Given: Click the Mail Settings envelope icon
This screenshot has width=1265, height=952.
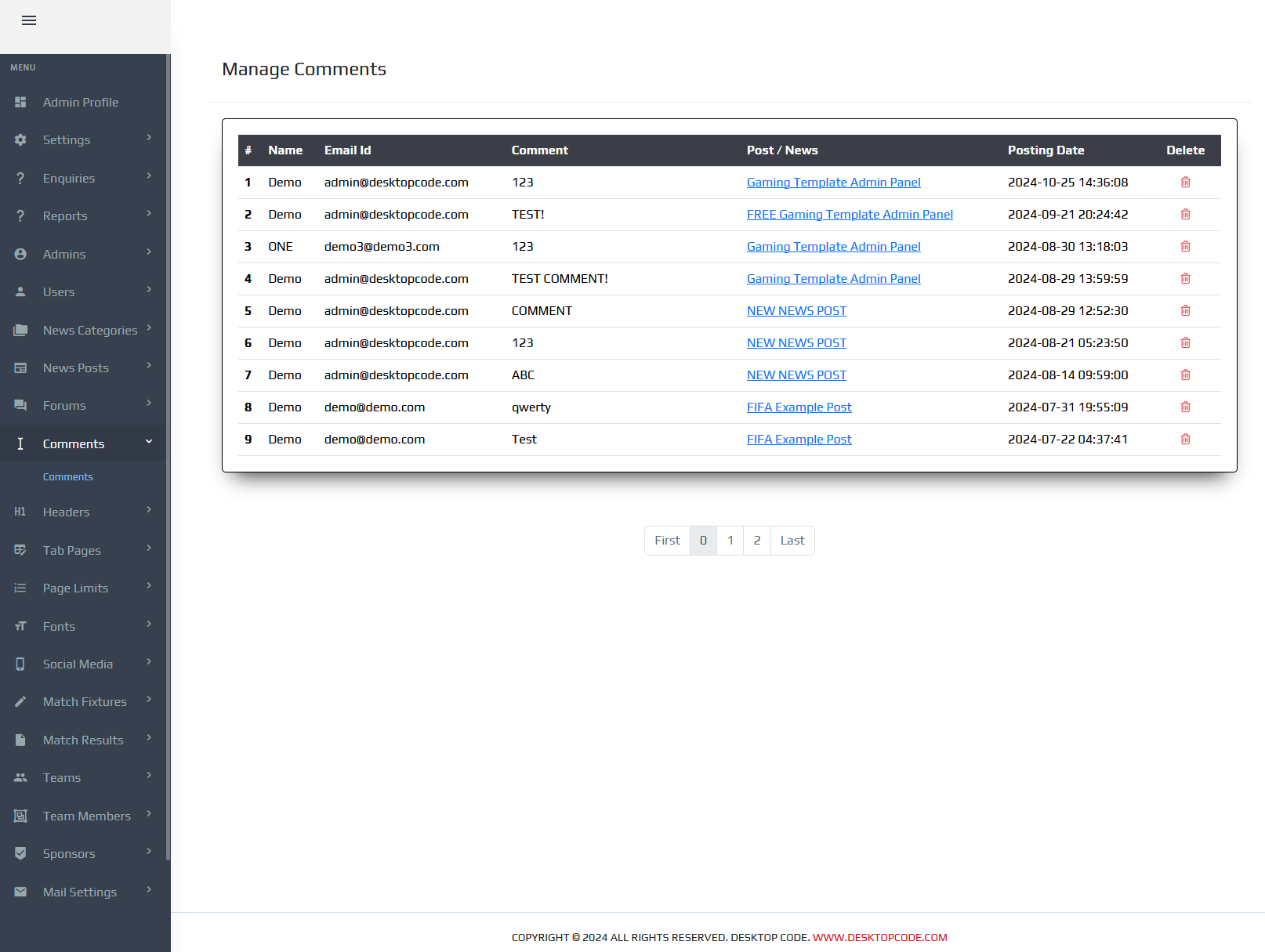Looking at the screenshot, I should [x=20, y=892].
